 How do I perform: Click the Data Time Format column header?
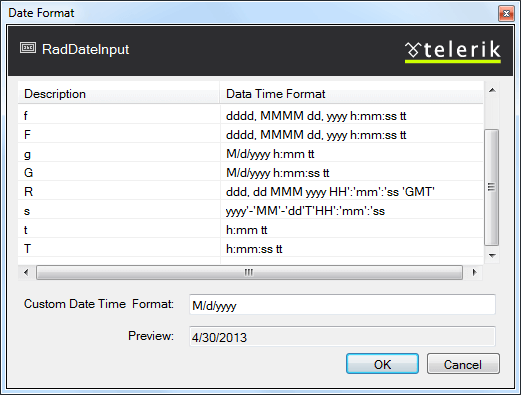351,94
